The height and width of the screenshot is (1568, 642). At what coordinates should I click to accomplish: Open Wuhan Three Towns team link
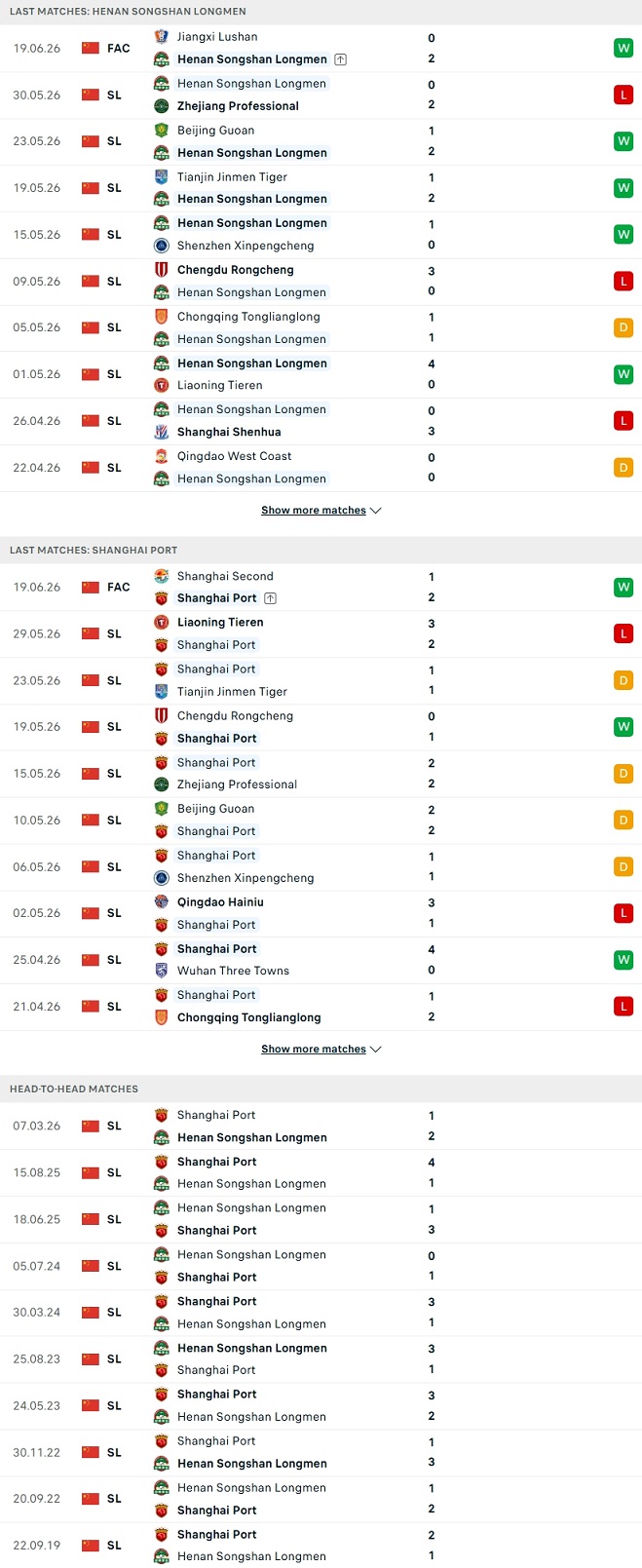point(233,972)
